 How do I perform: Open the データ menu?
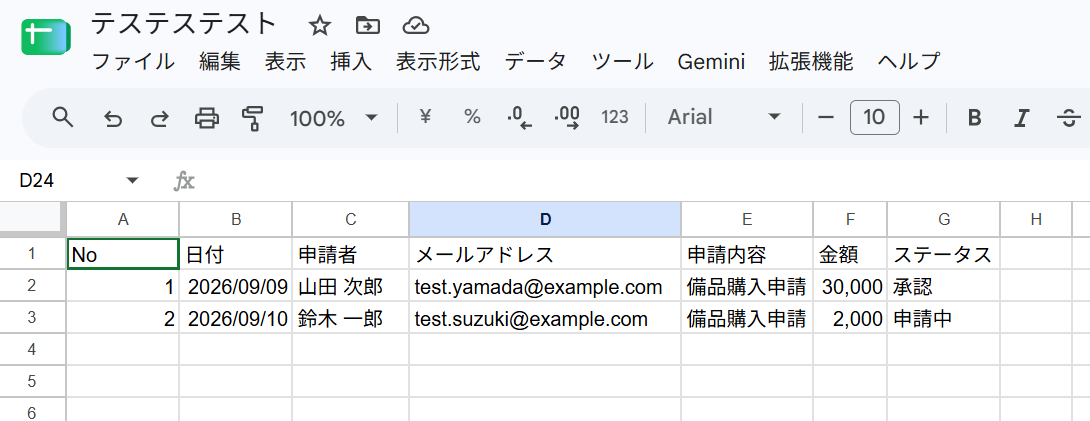pos(535,62)
